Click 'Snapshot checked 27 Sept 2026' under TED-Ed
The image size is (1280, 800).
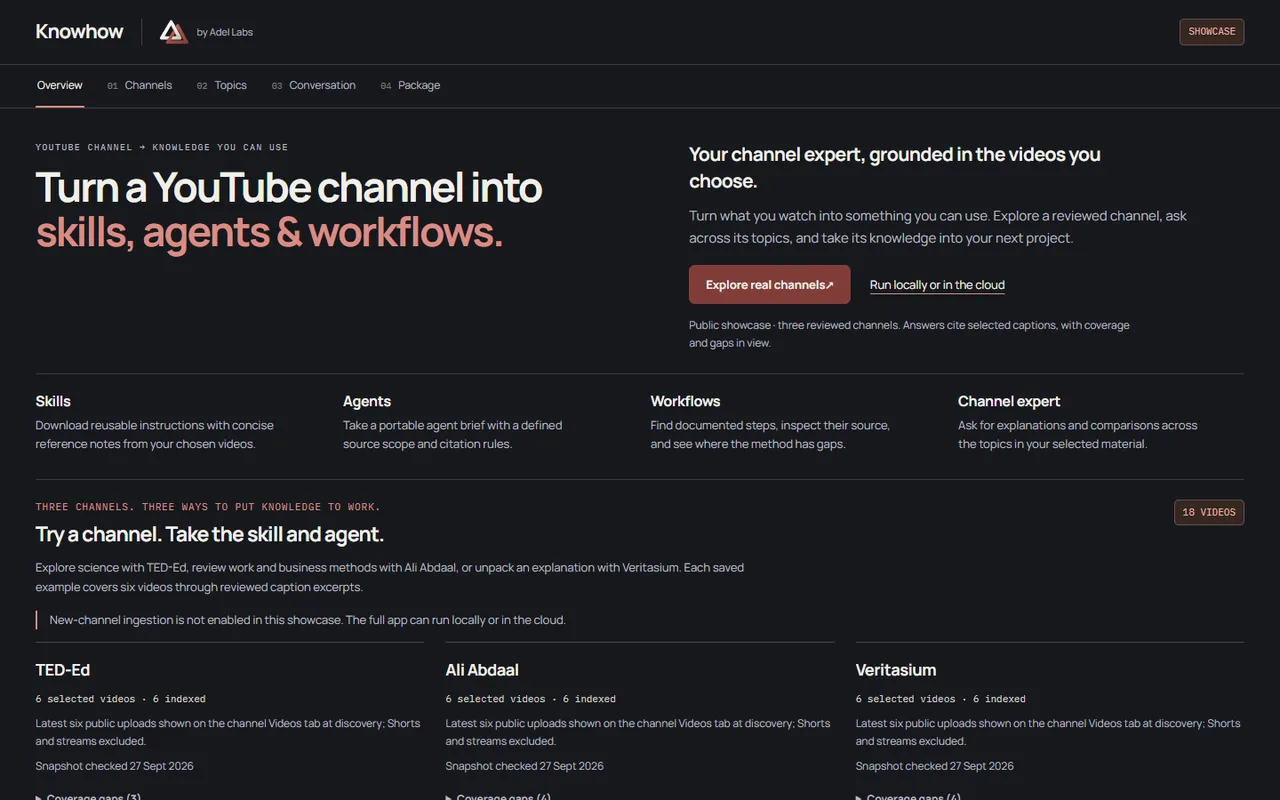(x=115, y=766)
